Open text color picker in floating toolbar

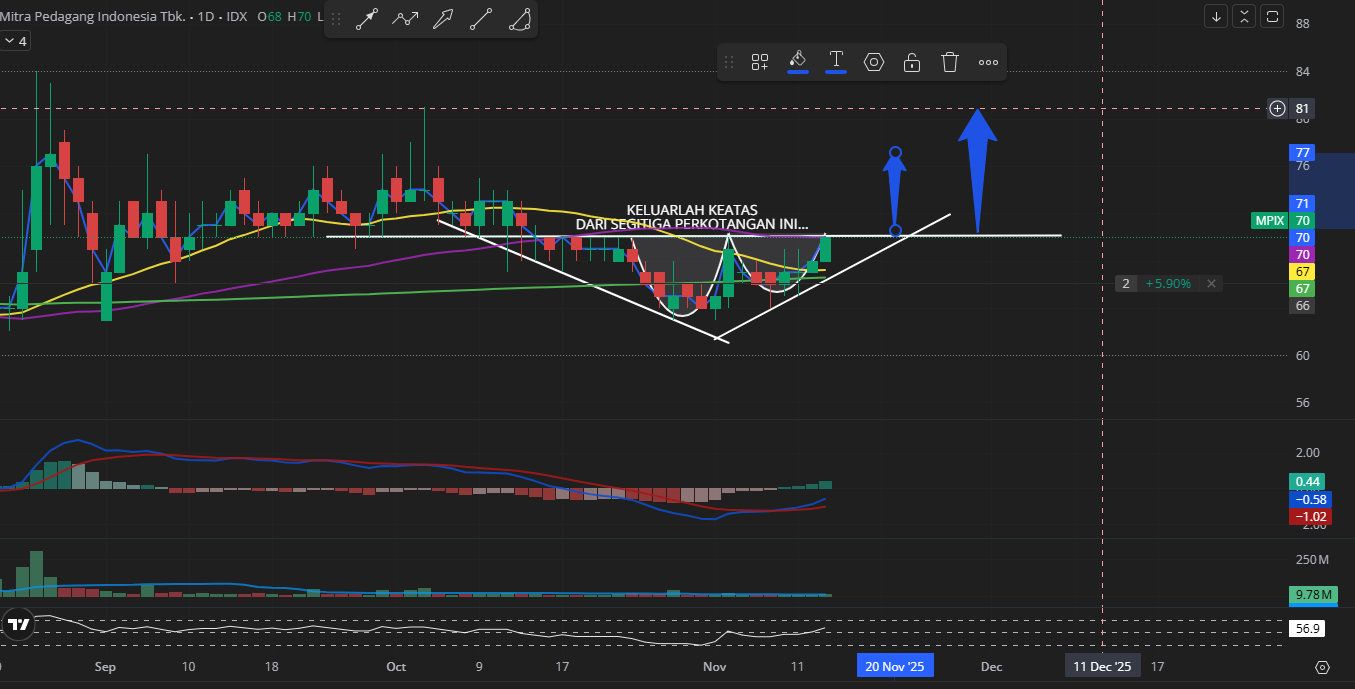(836, 60)
